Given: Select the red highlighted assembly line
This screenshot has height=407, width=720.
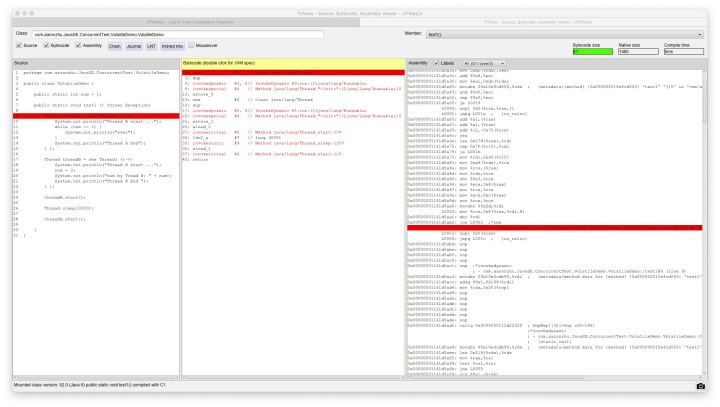Looking at the screenshot, I should pyautogui.click(x=555, y=228).
